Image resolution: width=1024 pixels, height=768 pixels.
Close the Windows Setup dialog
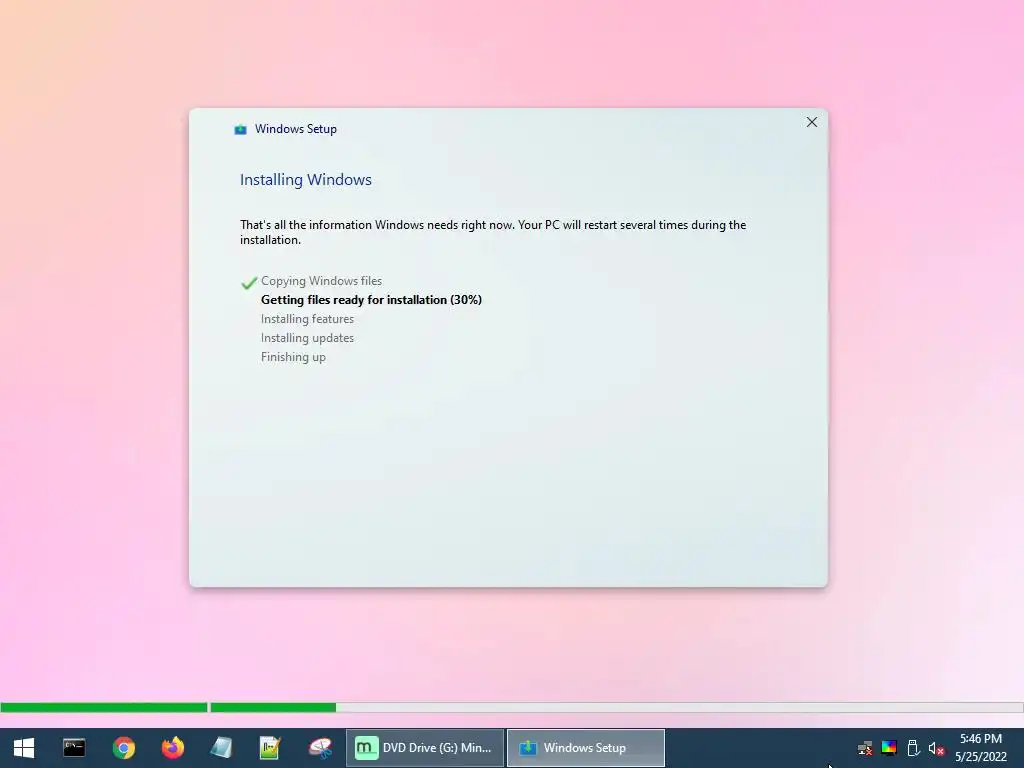coord(812,122)
